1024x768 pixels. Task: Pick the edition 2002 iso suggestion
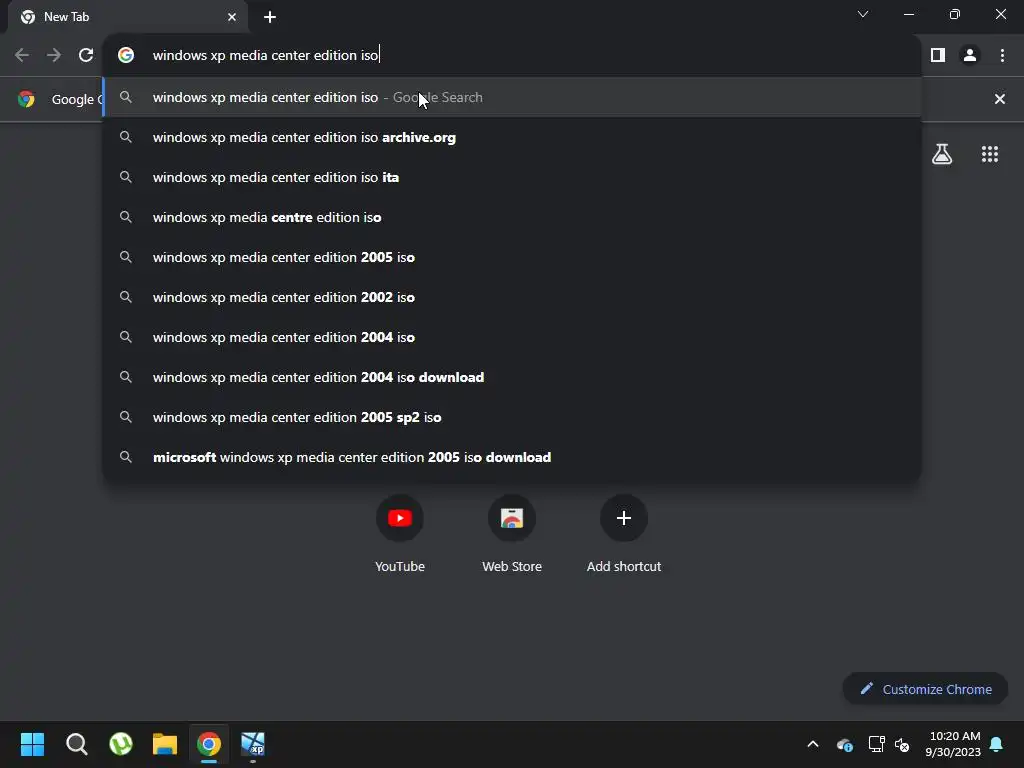[x=512, y=297]
